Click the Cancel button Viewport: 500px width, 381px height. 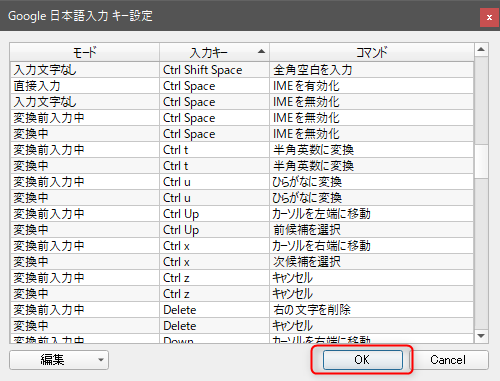(x=448, y=360)
